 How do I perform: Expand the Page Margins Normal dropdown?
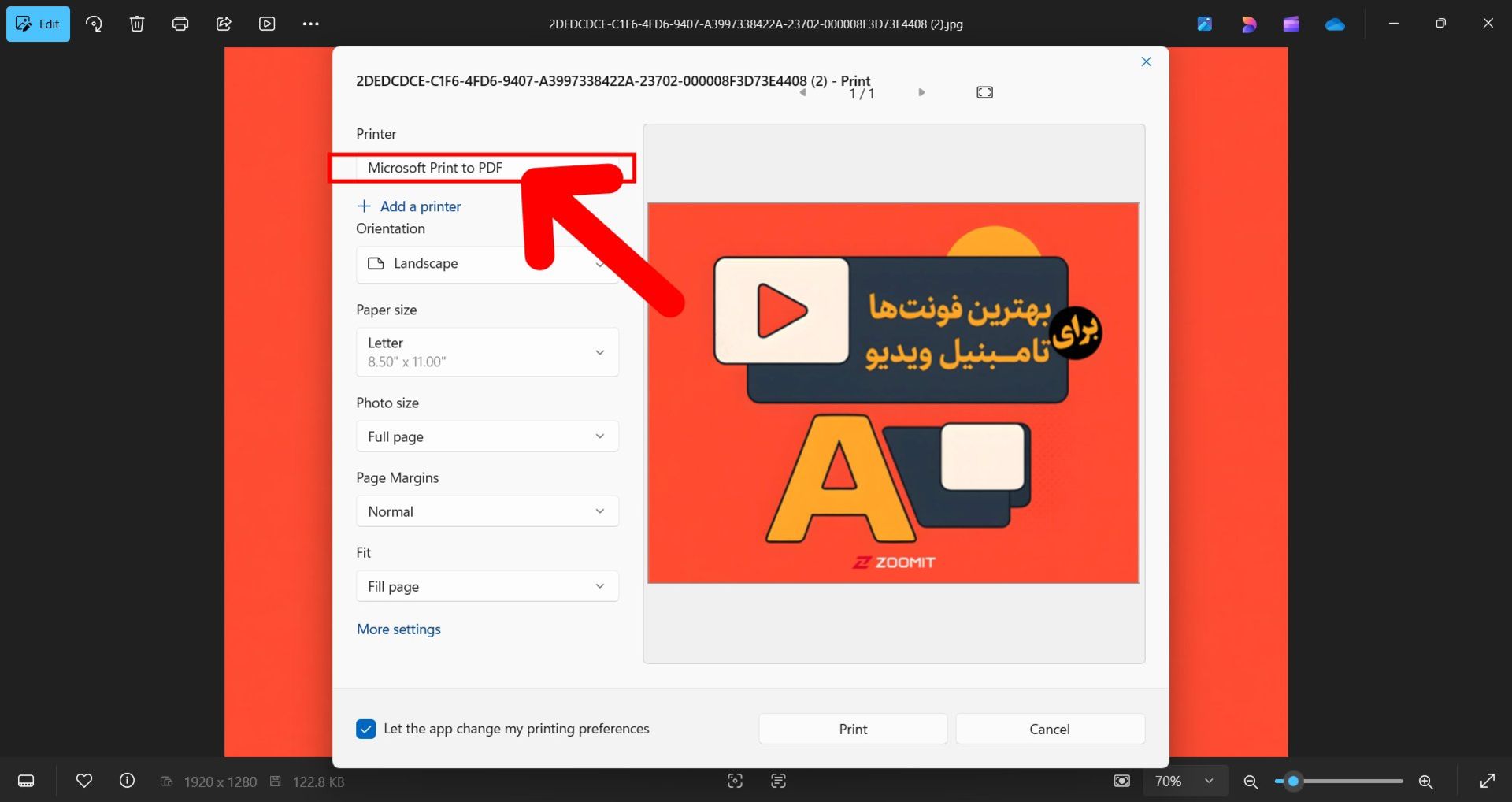(487, 511)
